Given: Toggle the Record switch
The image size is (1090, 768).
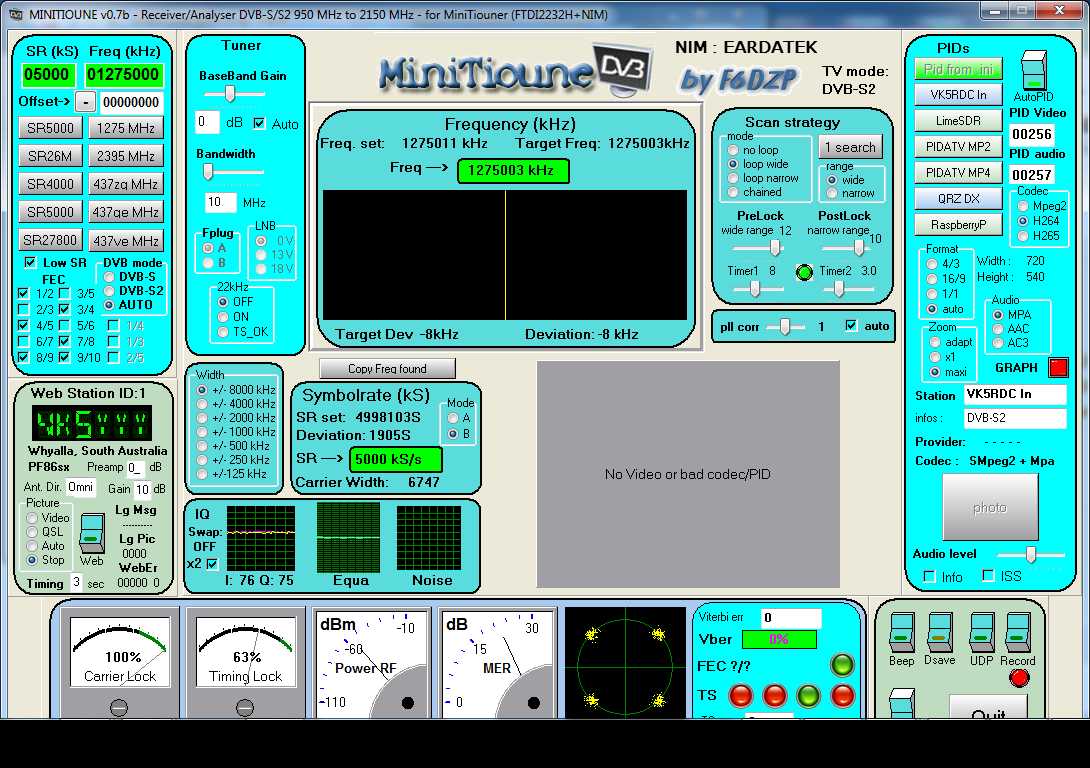Looking at the screenshot, I should pyautogui.click(x=1018, y=632).
